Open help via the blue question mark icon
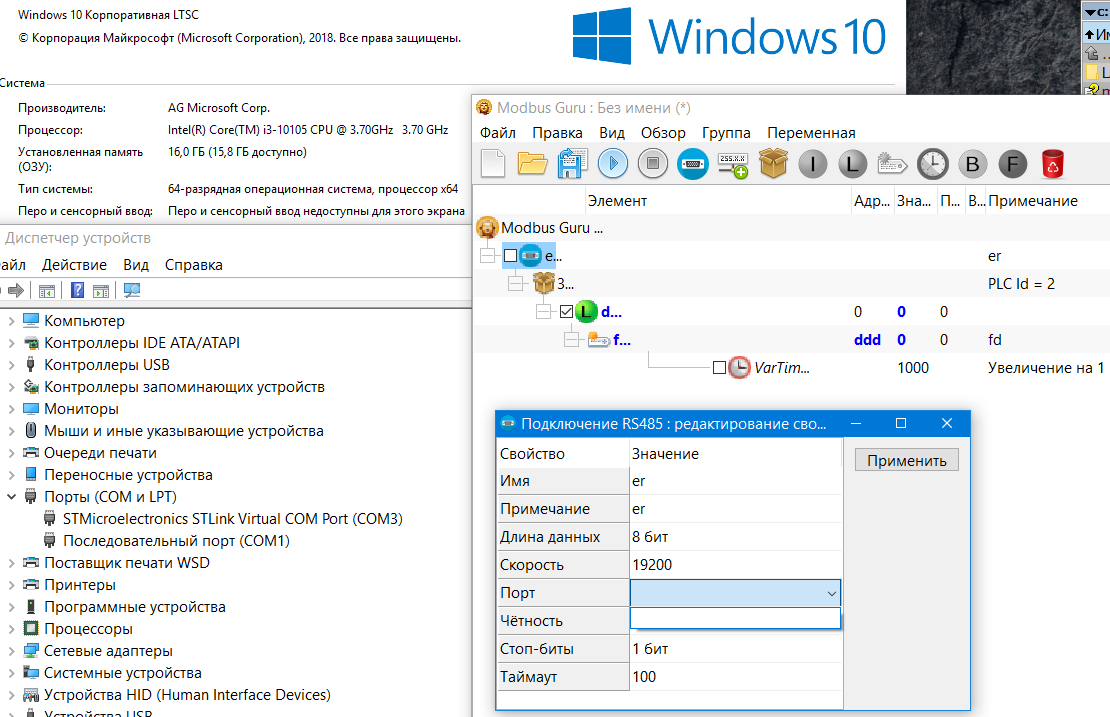1110x717 pixels. point(78,290)
